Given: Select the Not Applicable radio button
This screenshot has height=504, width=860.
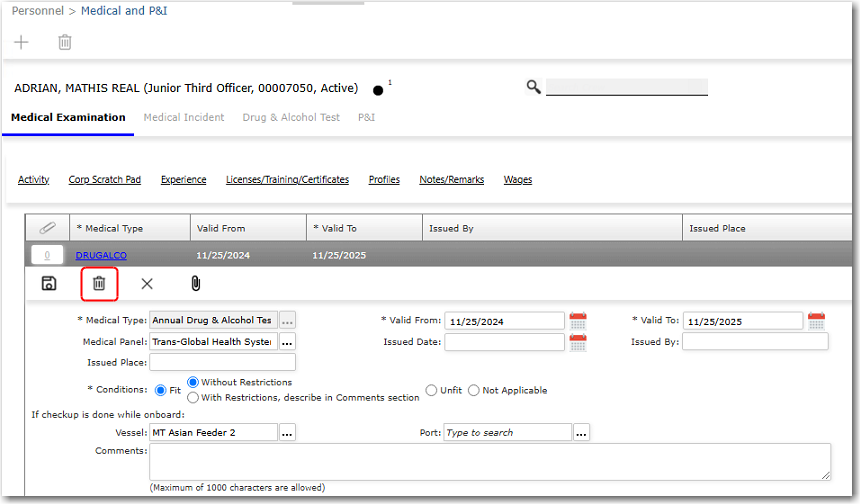Looking at the screenshot, I should coord(474,390).
